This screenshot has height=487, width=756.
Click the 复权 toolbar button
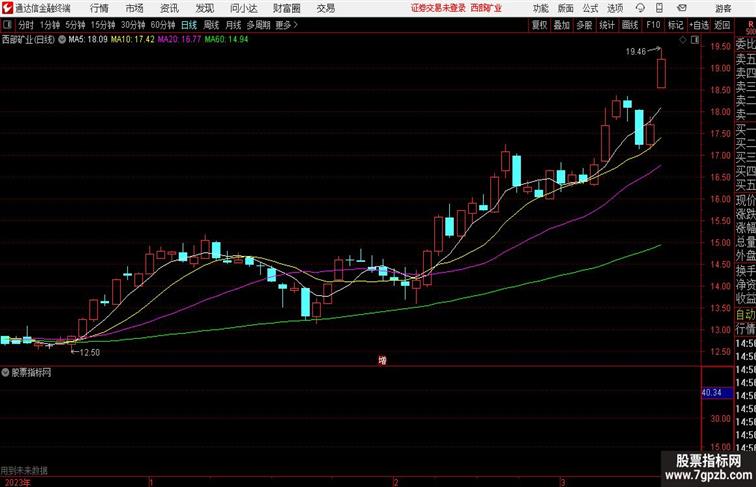539,25
